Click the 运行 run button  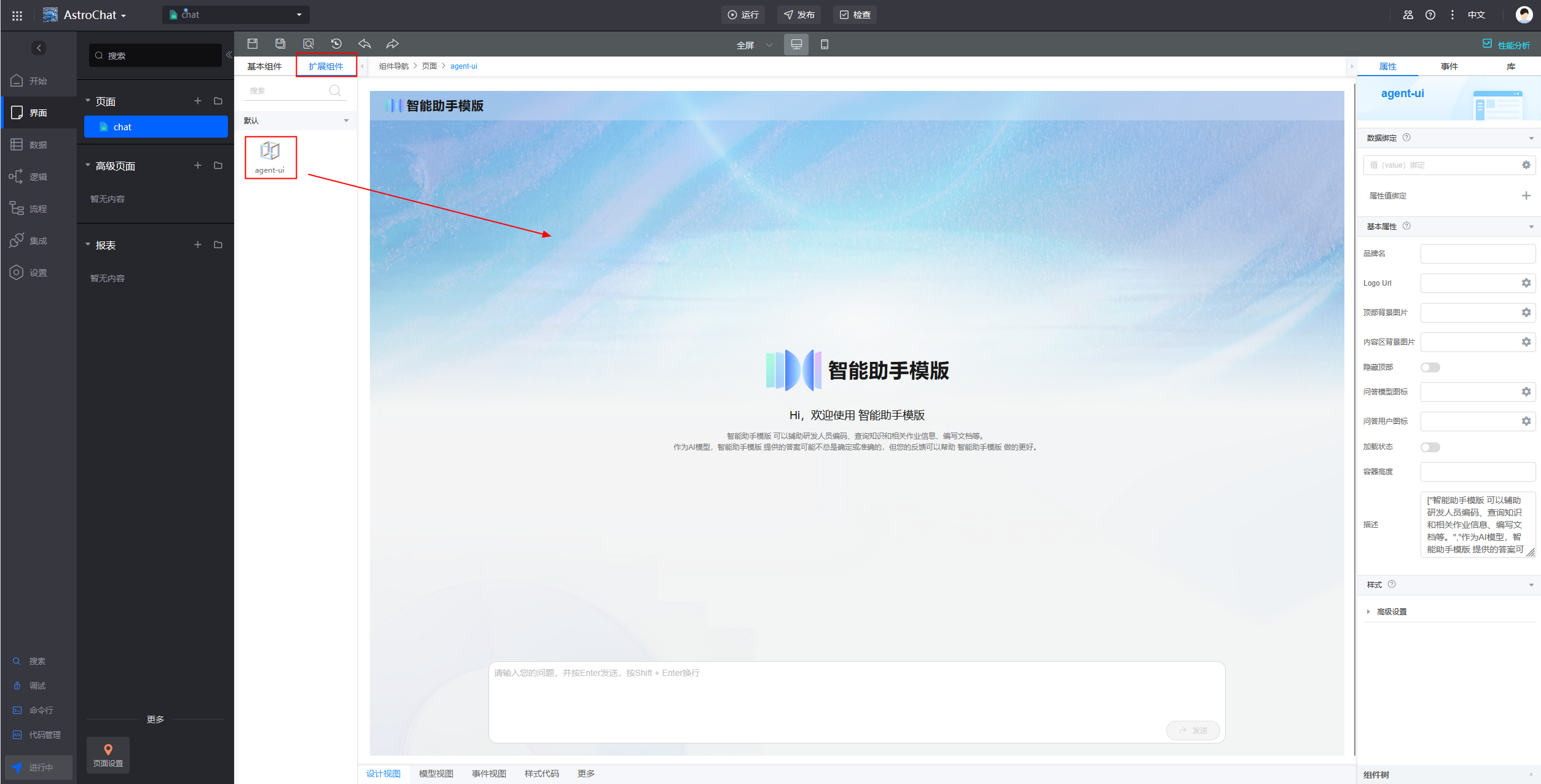743,15
